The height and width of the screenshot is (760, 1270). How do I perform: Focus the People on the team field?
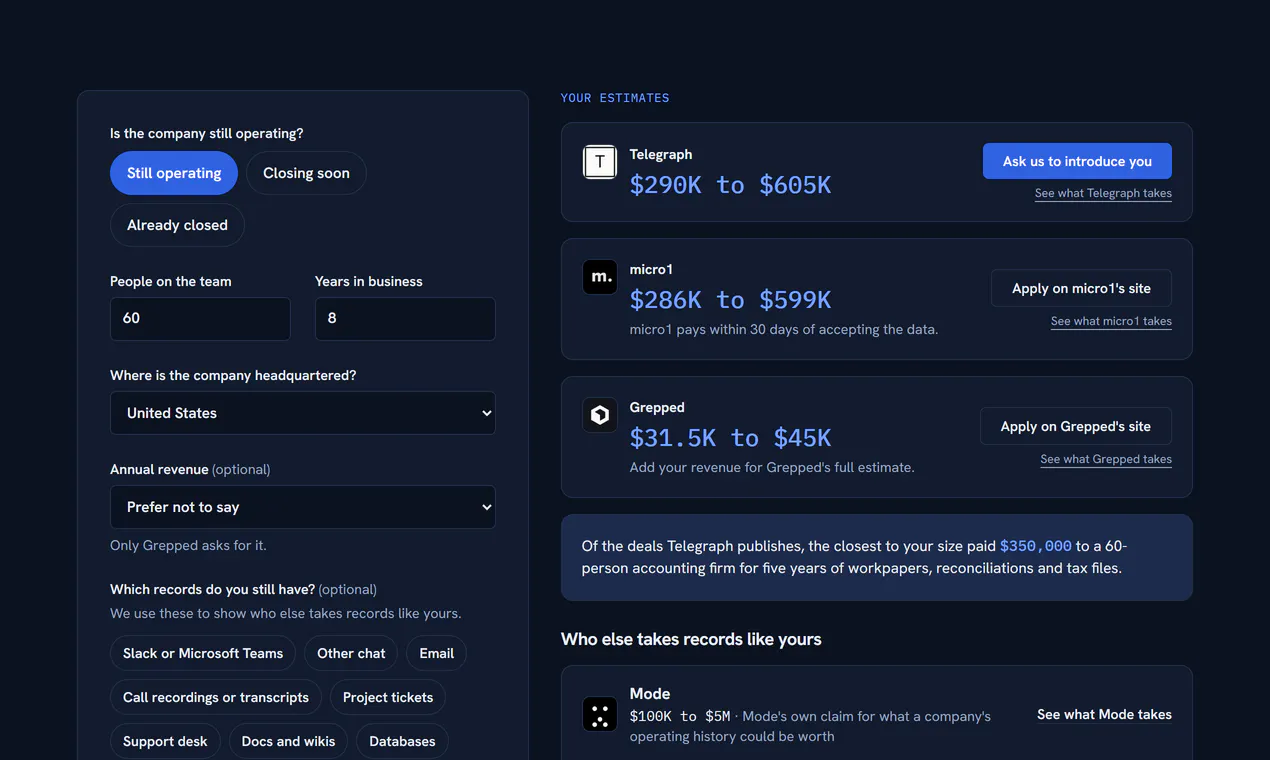(200, 319)
